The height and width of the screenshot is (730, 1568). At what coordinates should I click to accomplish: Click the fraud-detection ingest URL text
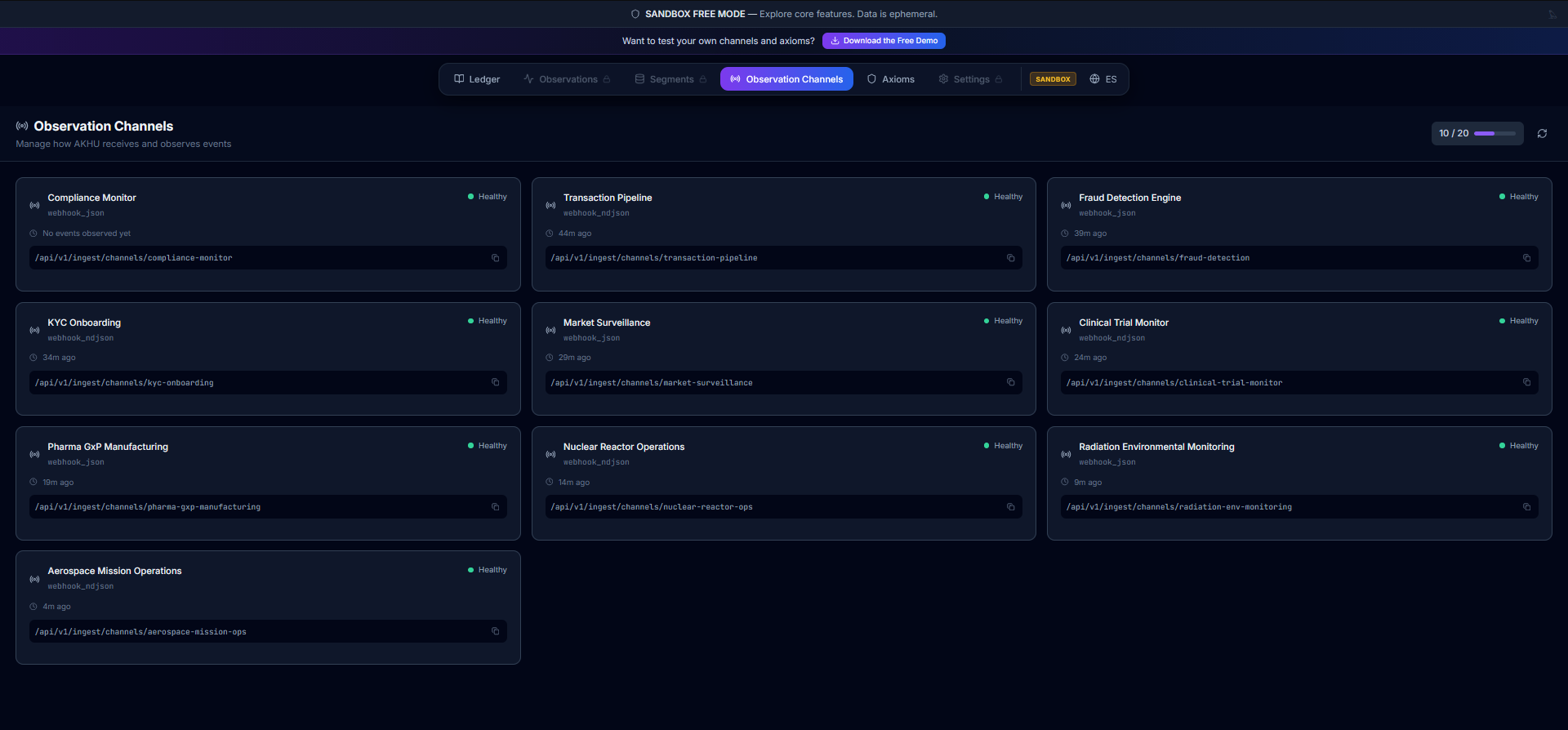click(x=1158, y=258)
